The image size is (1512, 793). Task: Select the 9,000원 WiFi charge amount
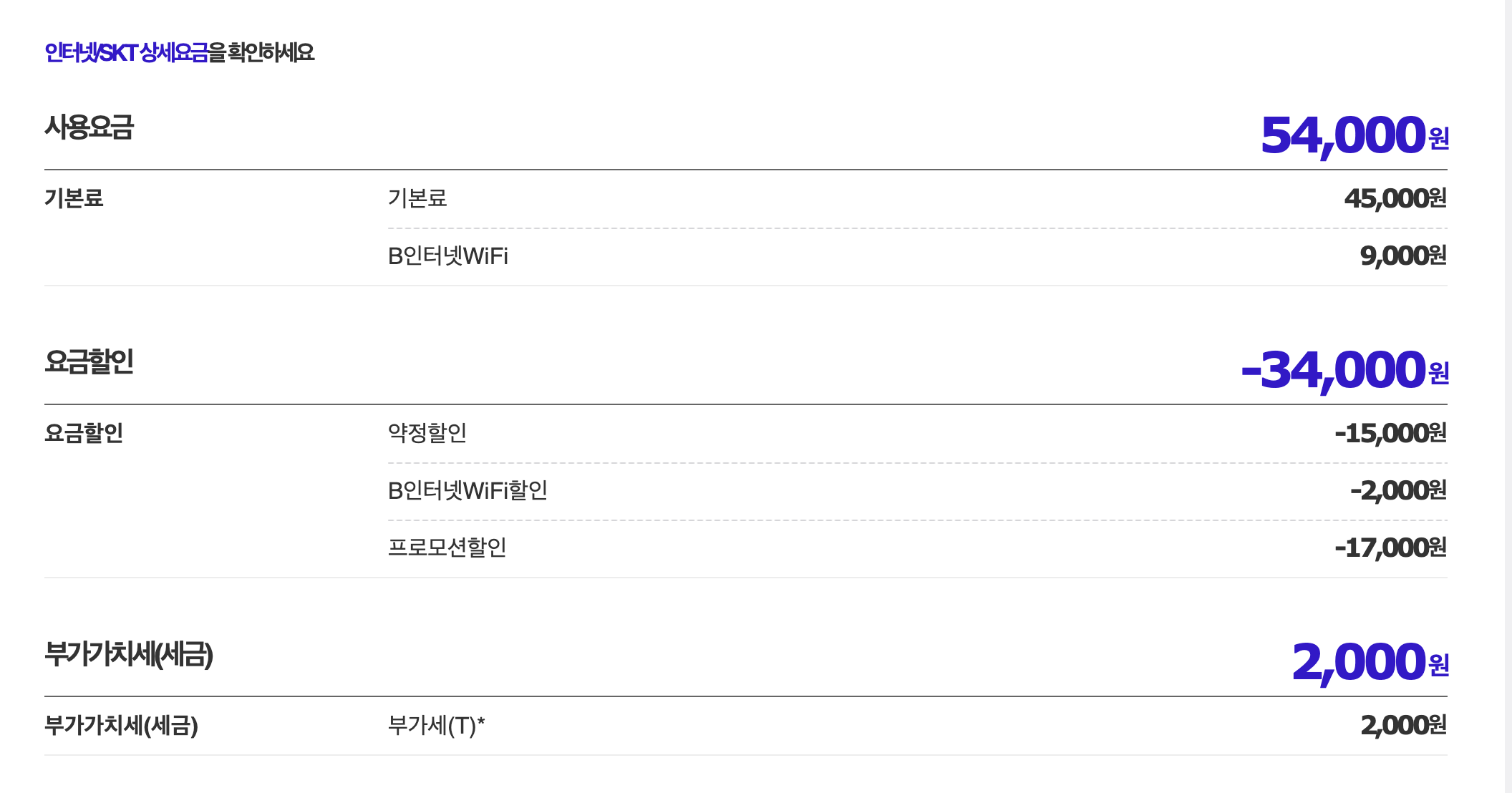(1402, 256)
